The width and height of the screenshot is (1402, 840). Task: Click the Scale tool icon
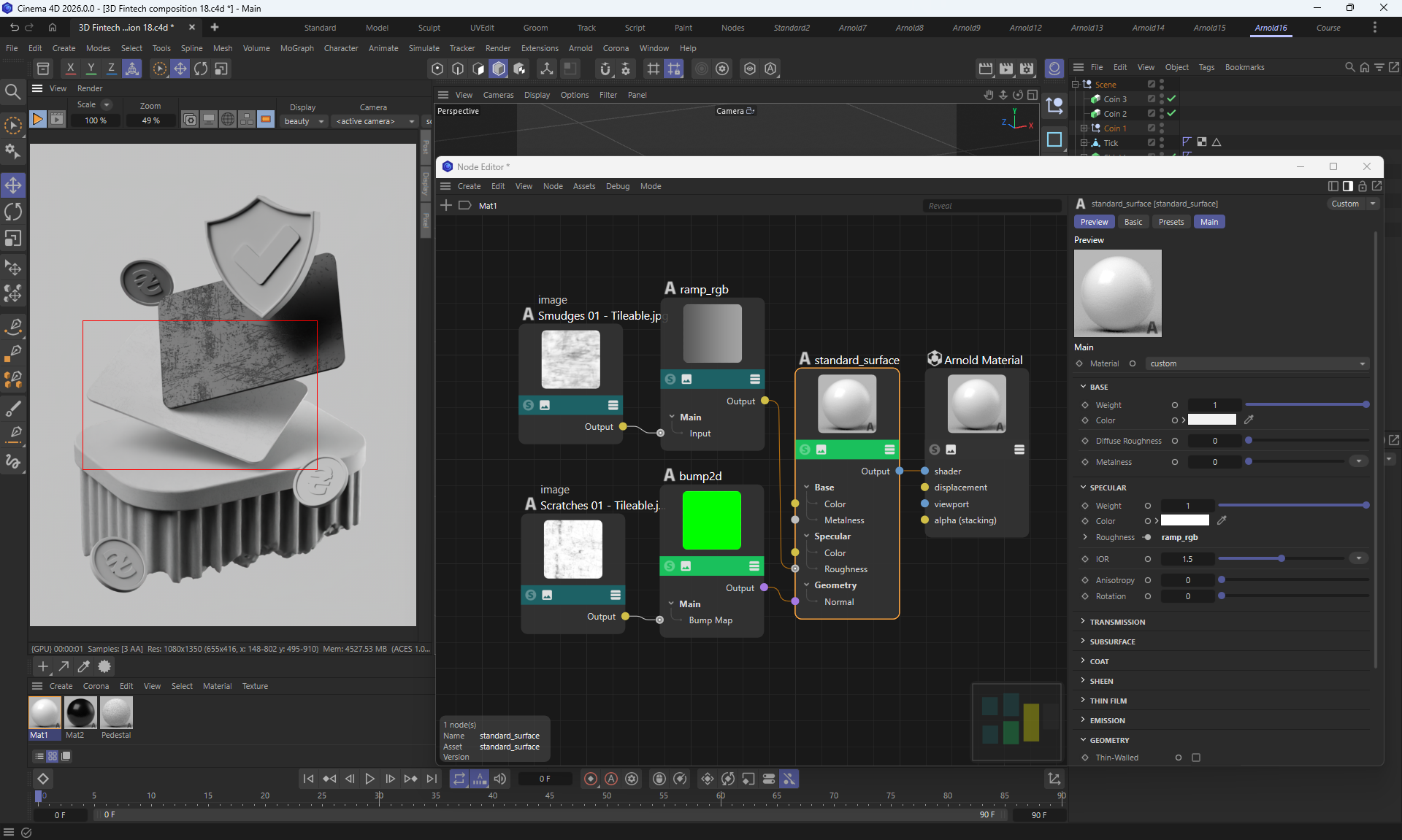tap(13, 239)
